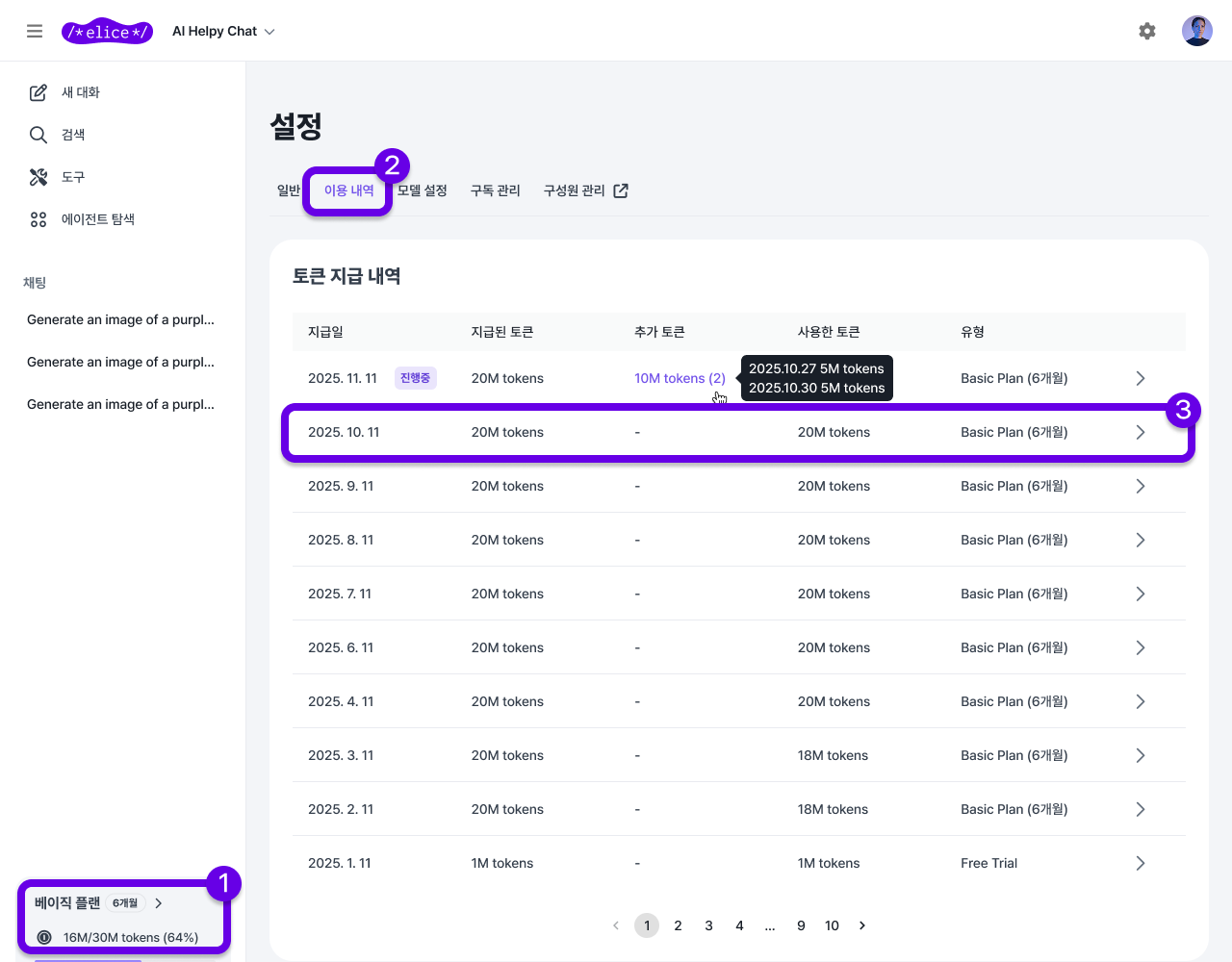Open first Generate an image chat
Viewport: 1232px width, 962px height.
(x=120, y=319)
